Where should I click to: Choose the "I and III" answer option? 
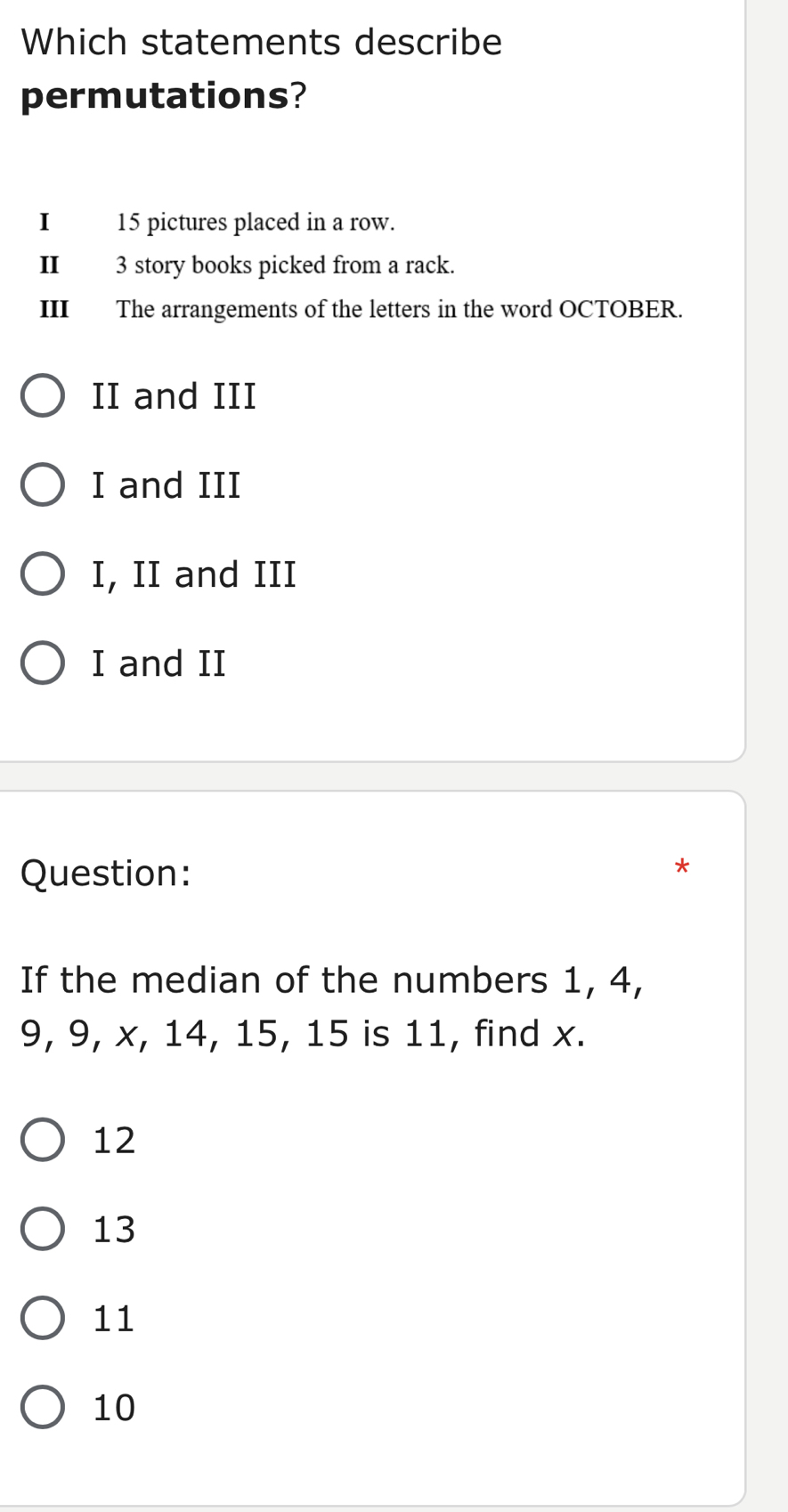click(43, 485)
